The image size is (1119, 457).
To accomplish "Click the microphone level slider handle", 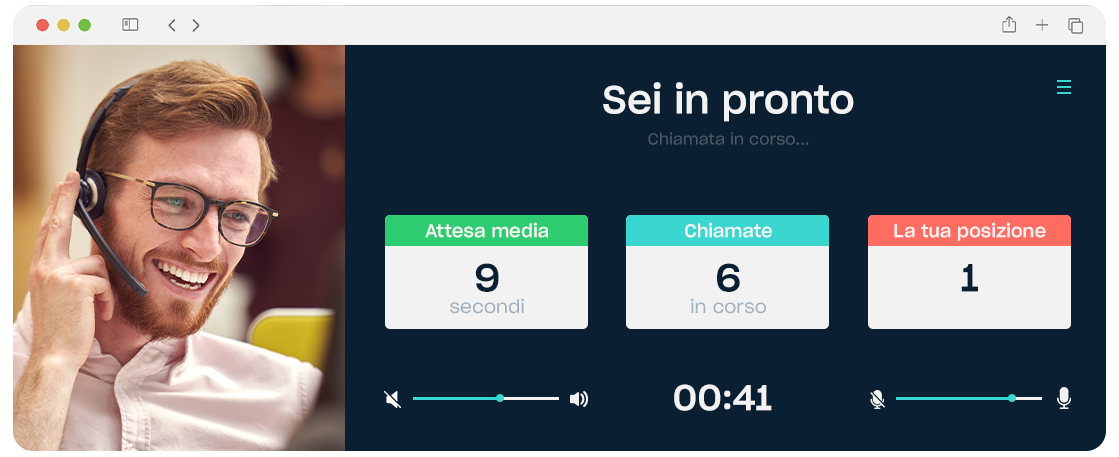I will click(x=1012, y=398).
